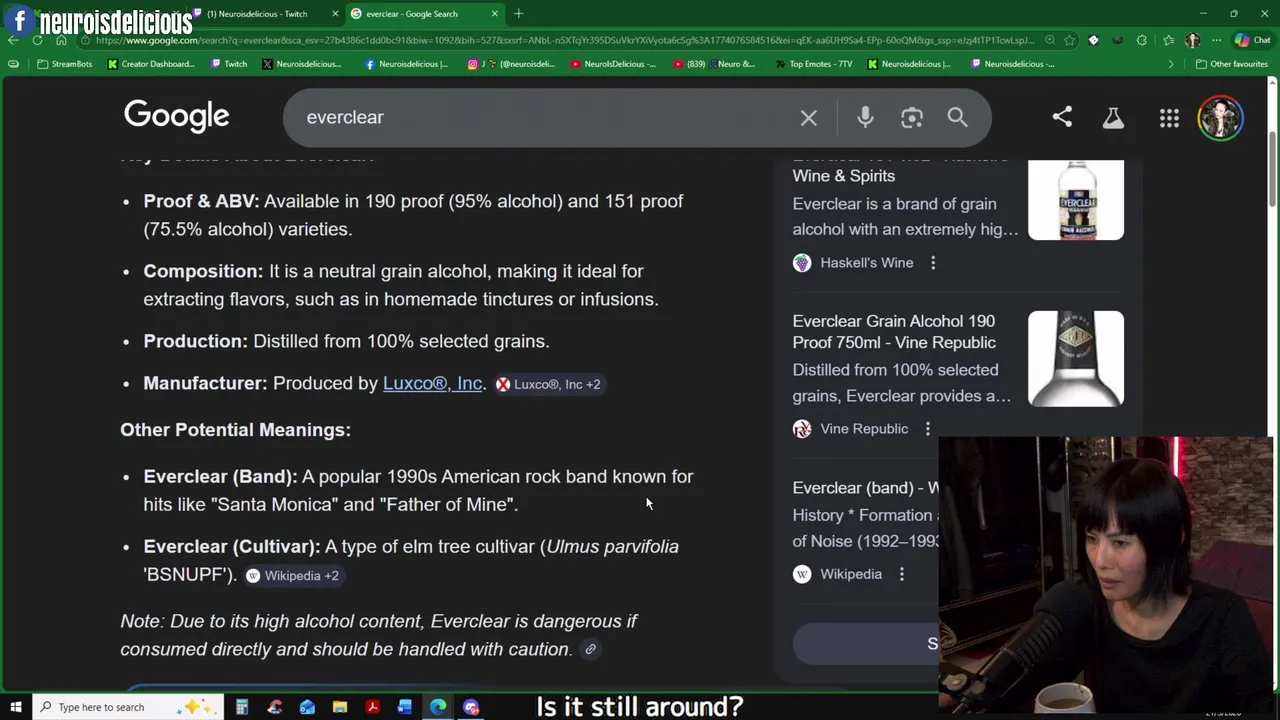Launch Calculator from the taskbar

tap(242, 707)
